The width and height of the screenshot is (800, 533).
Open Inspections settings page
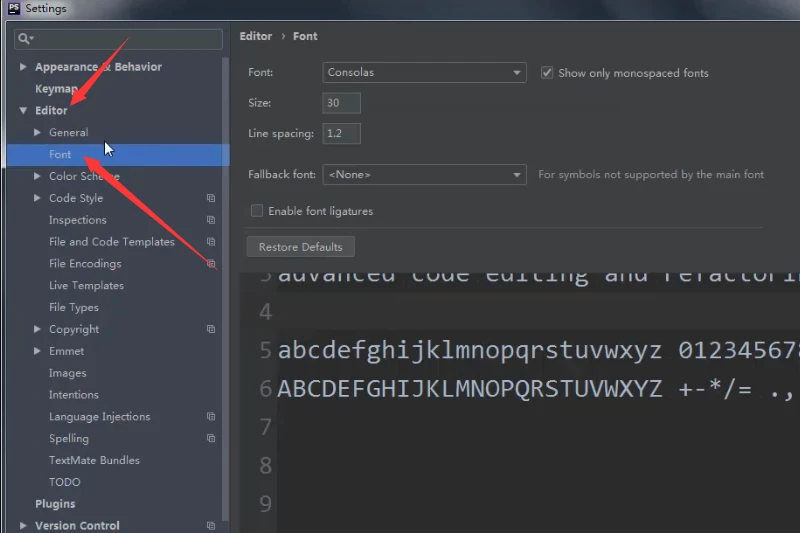click(x=78, y=220)
